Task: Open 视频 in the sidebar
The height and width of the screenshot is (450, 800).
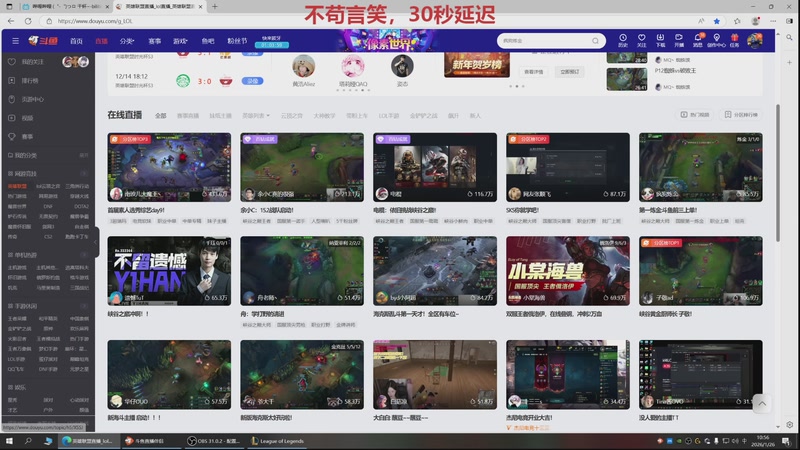Action: [27, 118]
